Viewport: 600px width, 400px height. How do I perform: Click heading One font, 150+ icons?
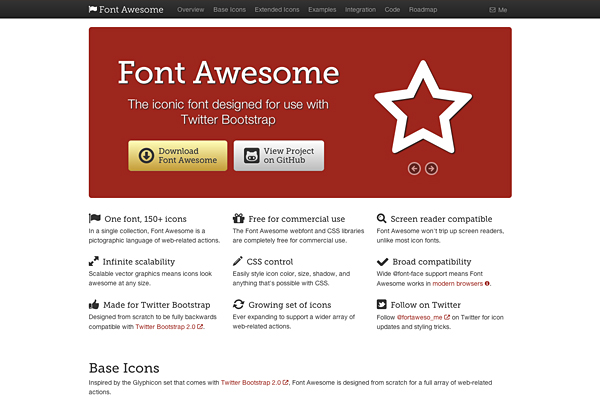(145, 219)
